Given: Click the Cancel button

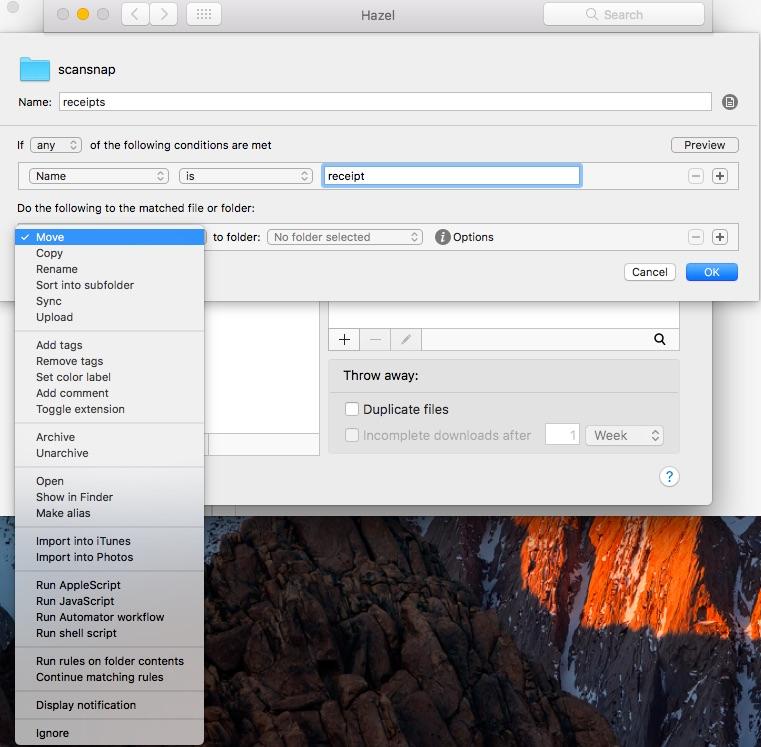Looking at the screenshot, I should click(x=649, y=272).
